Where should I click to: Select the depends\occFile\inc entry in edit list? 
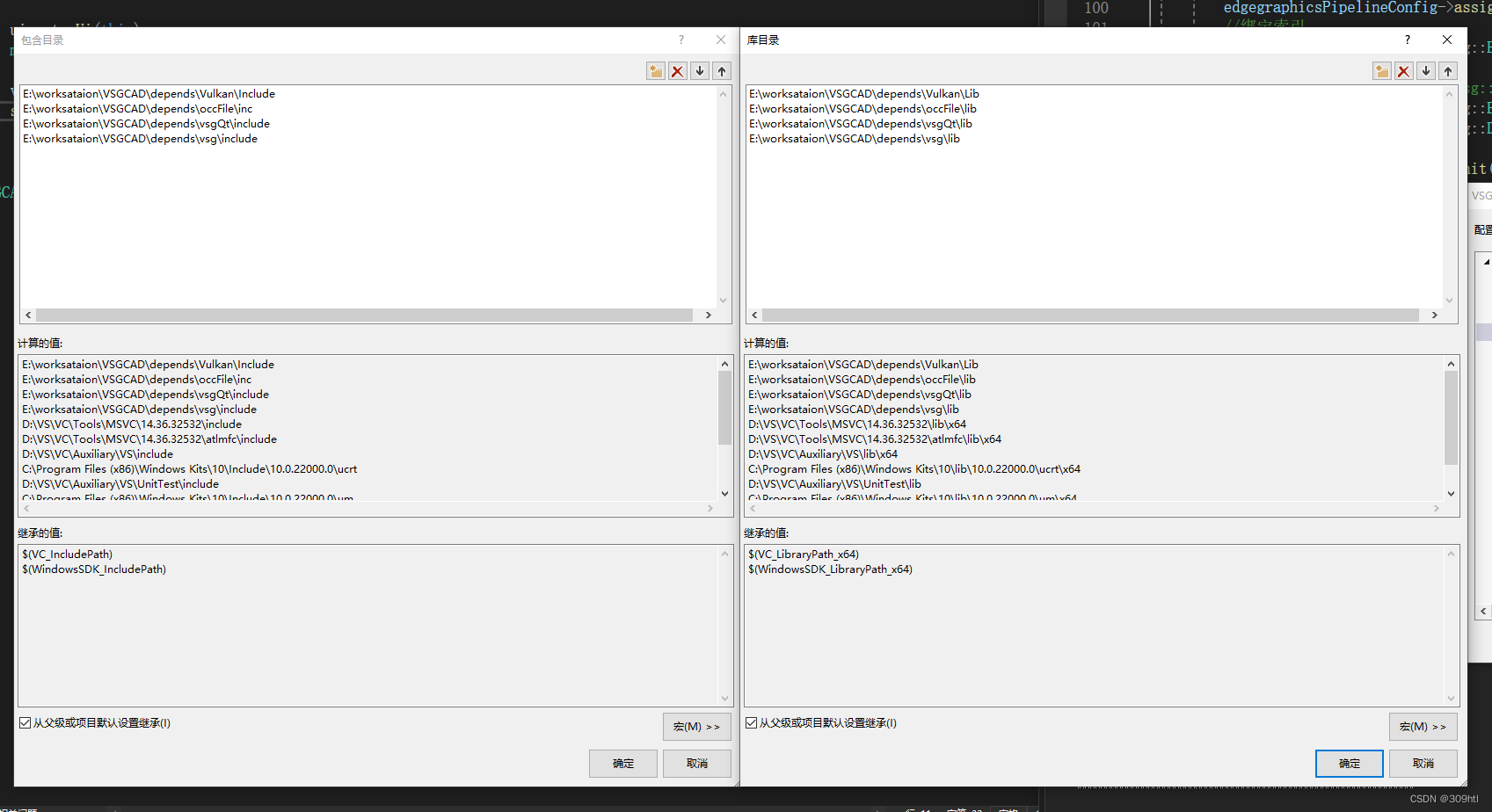138,109
